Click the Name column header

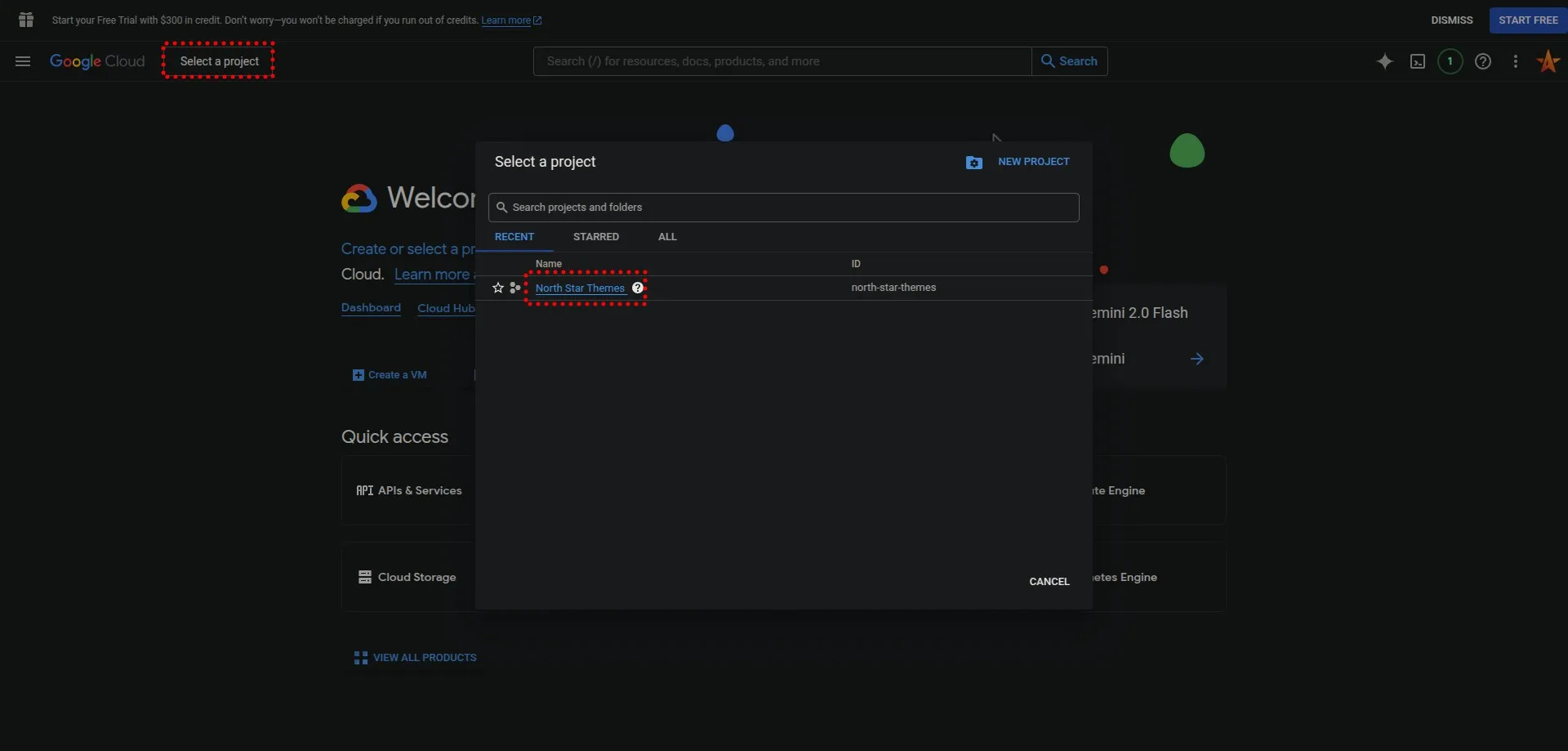pos(549,264)
